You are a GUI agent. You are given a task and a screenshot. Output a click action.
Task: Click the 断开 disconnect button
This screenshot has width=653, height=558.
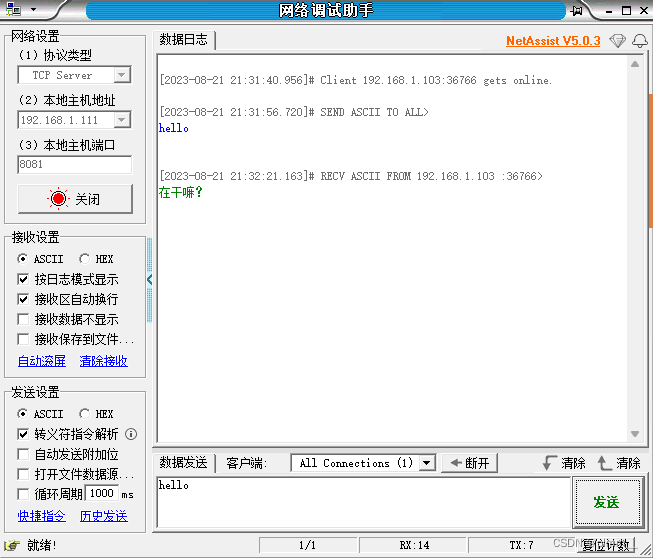469,463
